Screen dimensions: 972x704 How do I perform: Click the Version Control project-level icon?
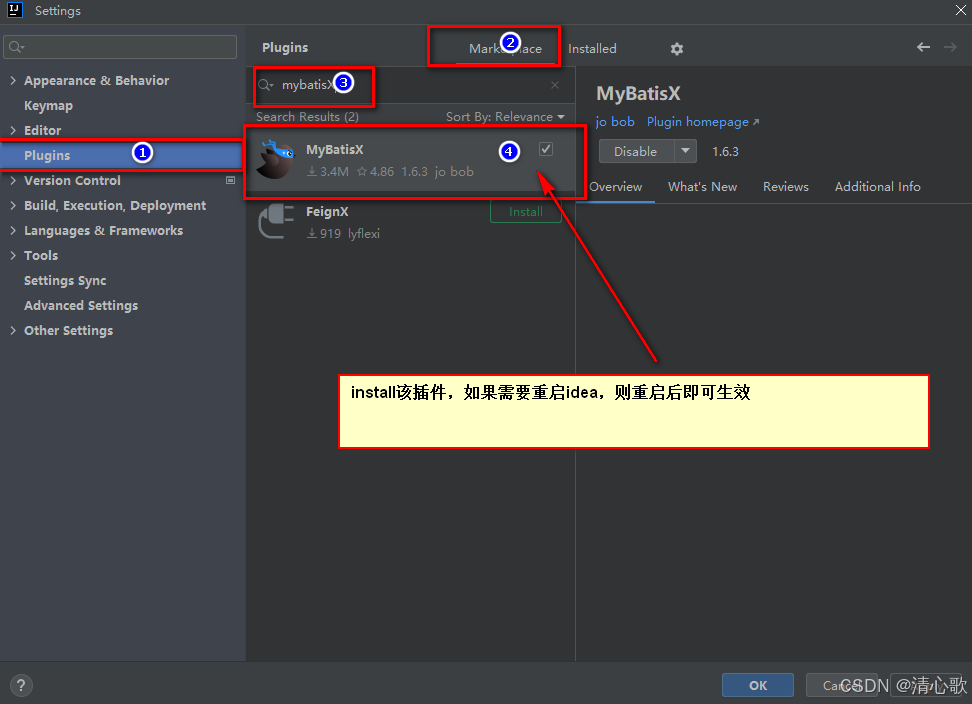click(231, 180)
